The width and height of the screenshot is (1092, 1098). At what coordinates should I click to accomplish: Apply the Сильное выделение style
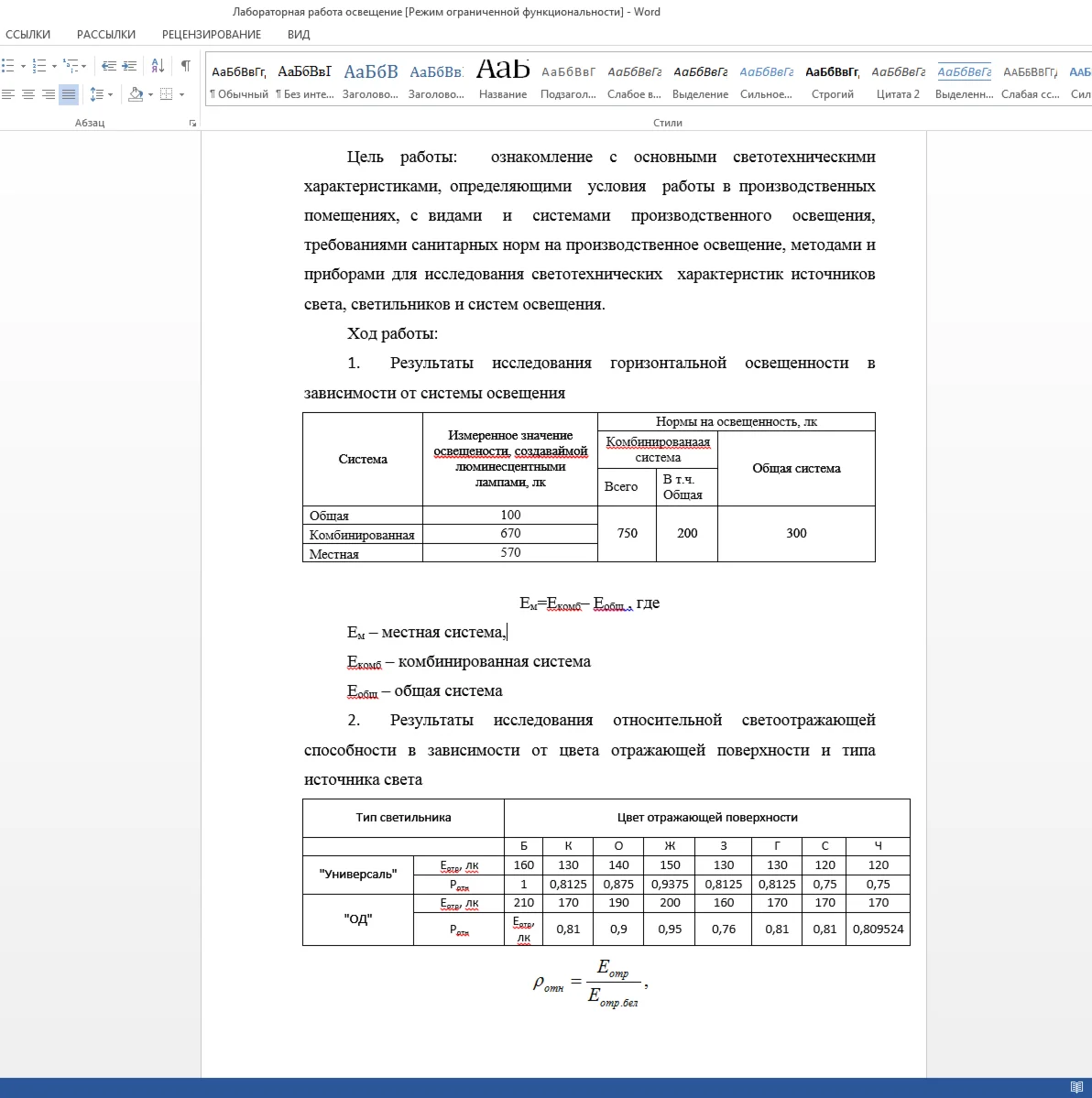coord(766,81)
